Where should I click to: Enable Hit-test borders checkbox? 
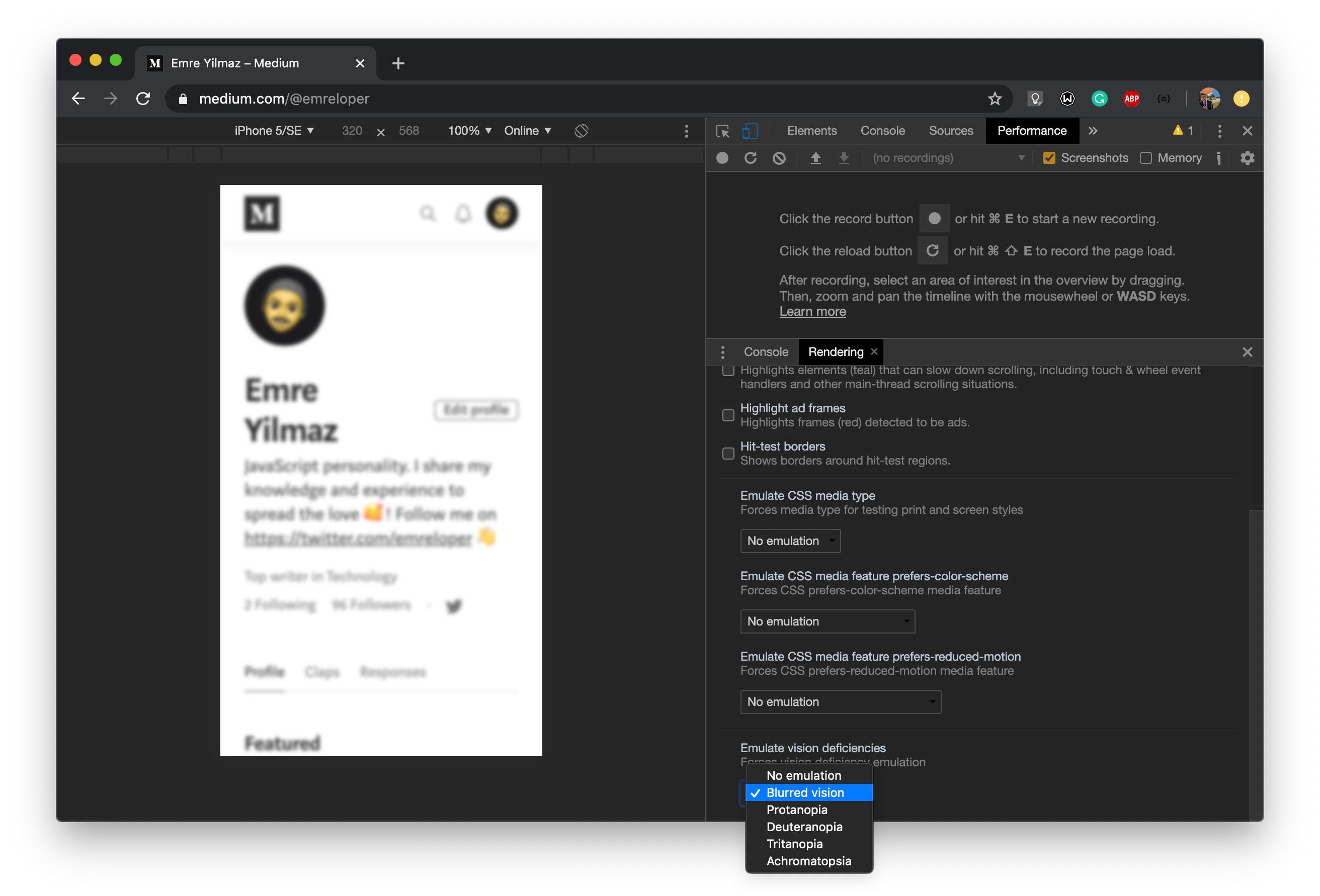(x=727, y=453)
